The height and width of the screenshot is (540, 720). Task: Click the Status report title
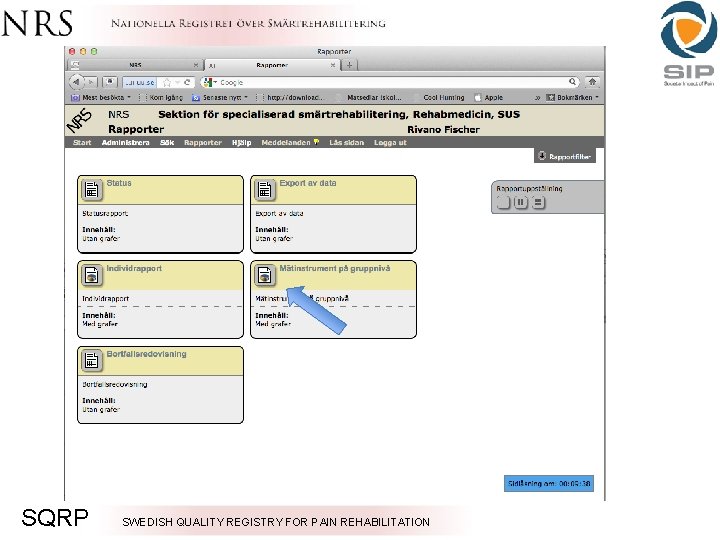click(119, 183)
